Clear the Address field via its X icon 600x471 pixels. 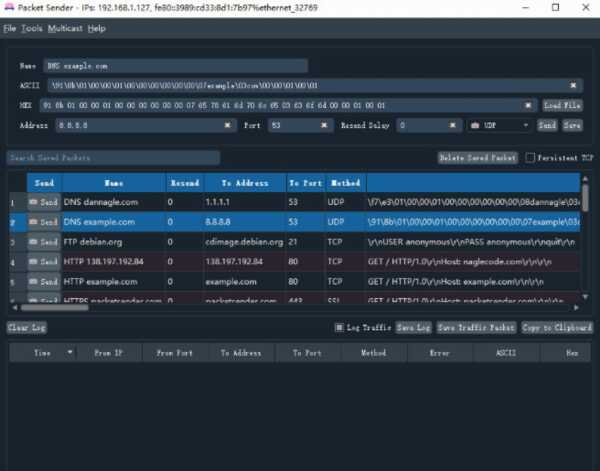tap(229, 126)
